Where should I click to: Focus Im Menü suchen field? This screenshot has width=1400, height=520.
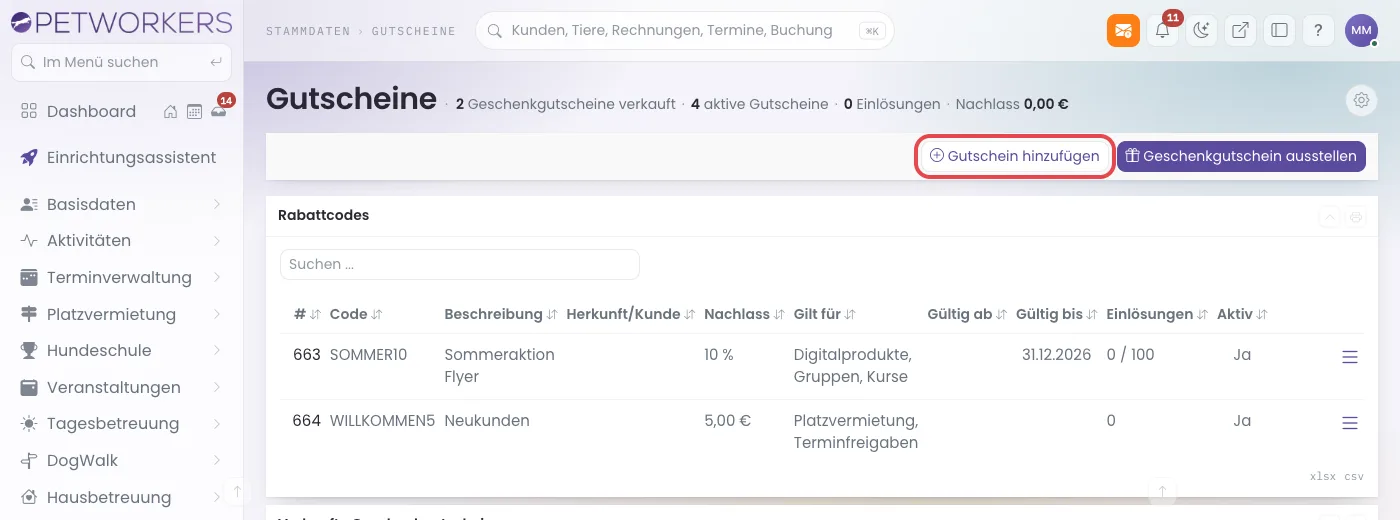[x=121, y=62]
